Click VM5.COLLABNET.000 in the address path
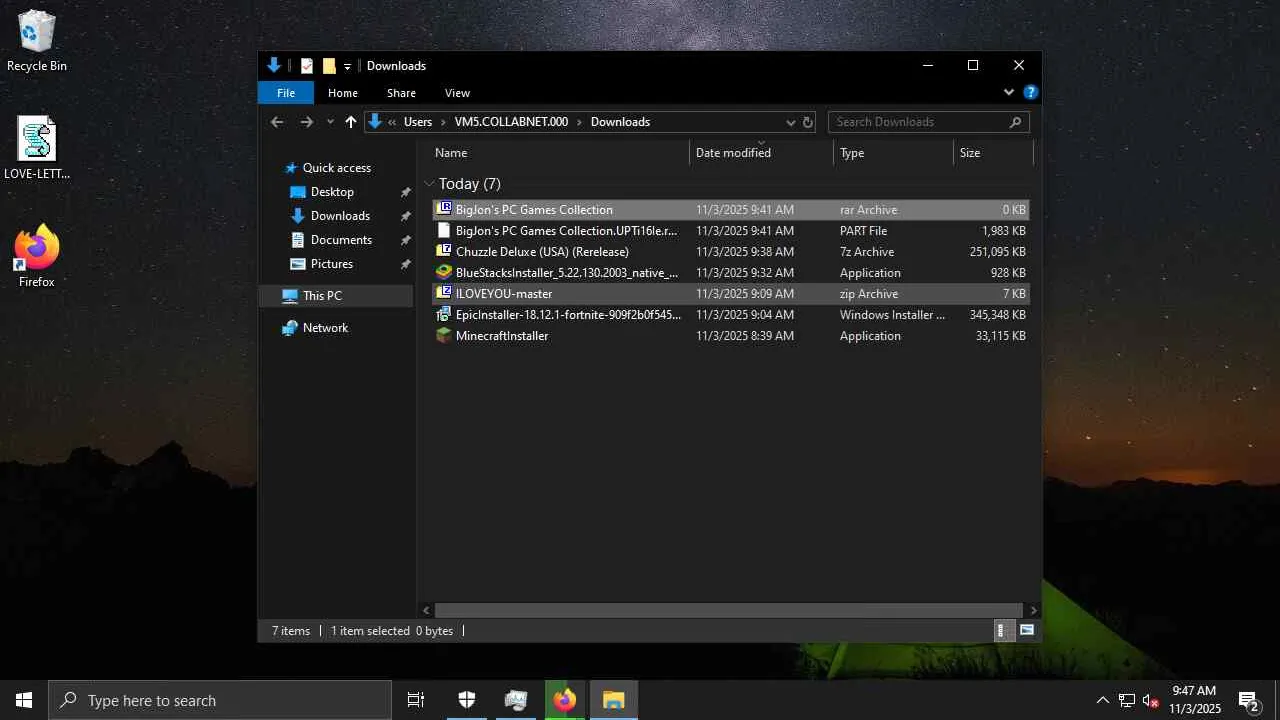The height and width of the screenshot is (720, 1280). 511,122
